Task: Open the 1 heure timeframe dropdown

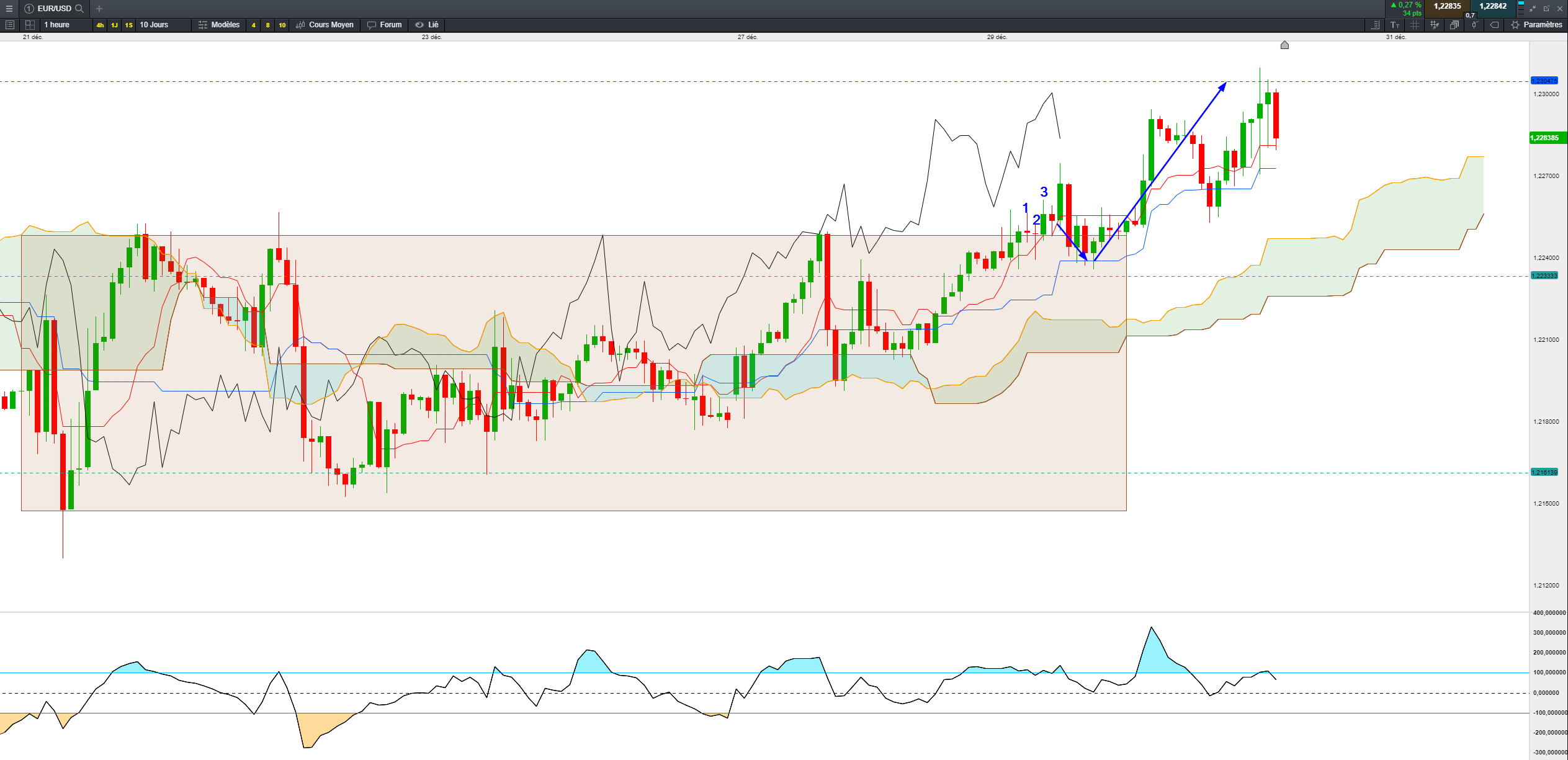Action: tap(65, 25)
